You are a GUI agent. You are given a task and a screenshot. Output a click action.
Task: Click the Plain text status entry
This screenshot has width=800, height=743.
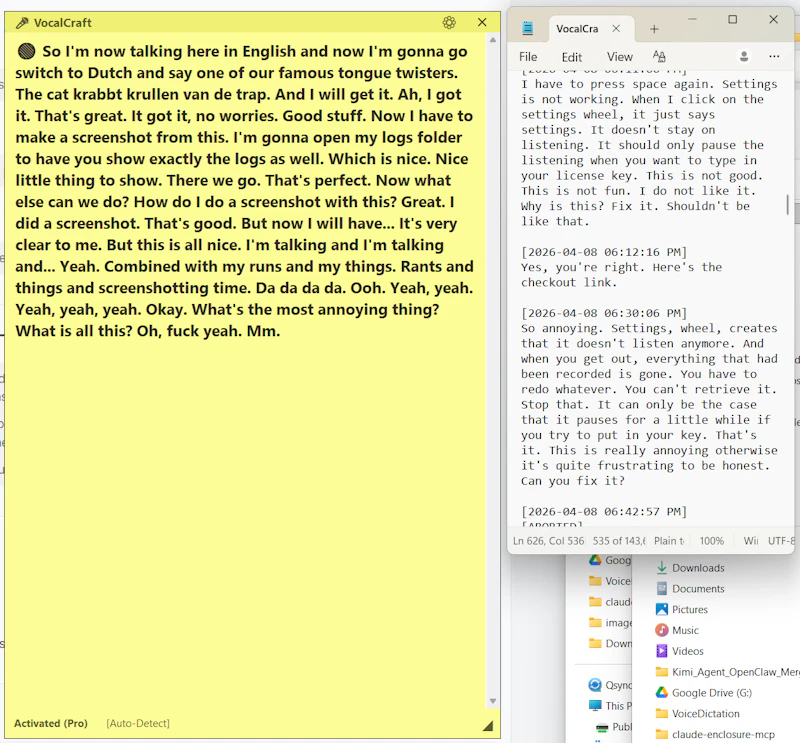tap(669, 540)
